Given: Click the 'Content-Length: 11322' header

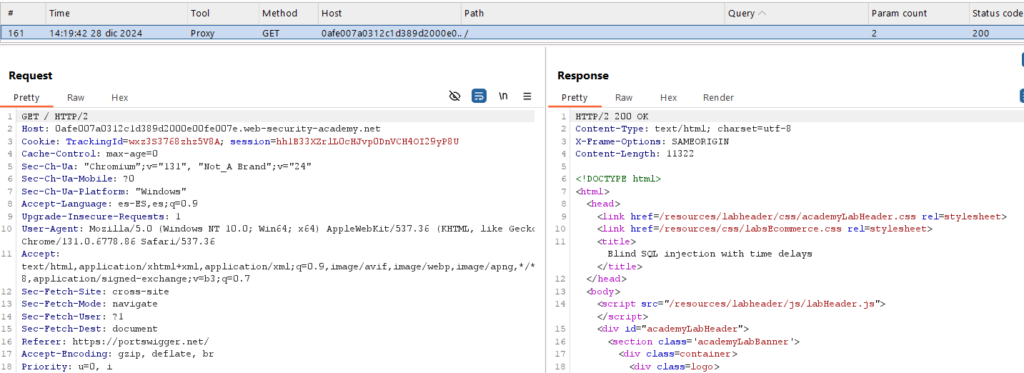Looking at the screenshot, I should [634, 154].
